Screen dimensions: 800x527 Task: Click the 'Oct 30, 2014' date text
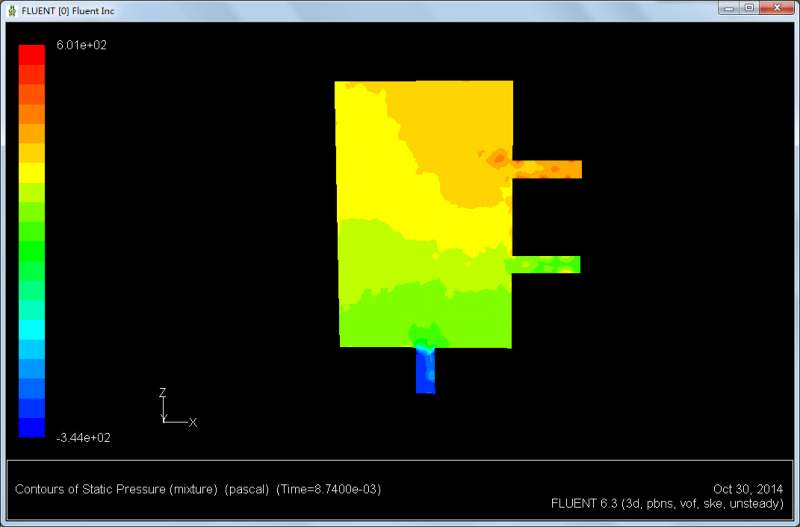(747, 489)
